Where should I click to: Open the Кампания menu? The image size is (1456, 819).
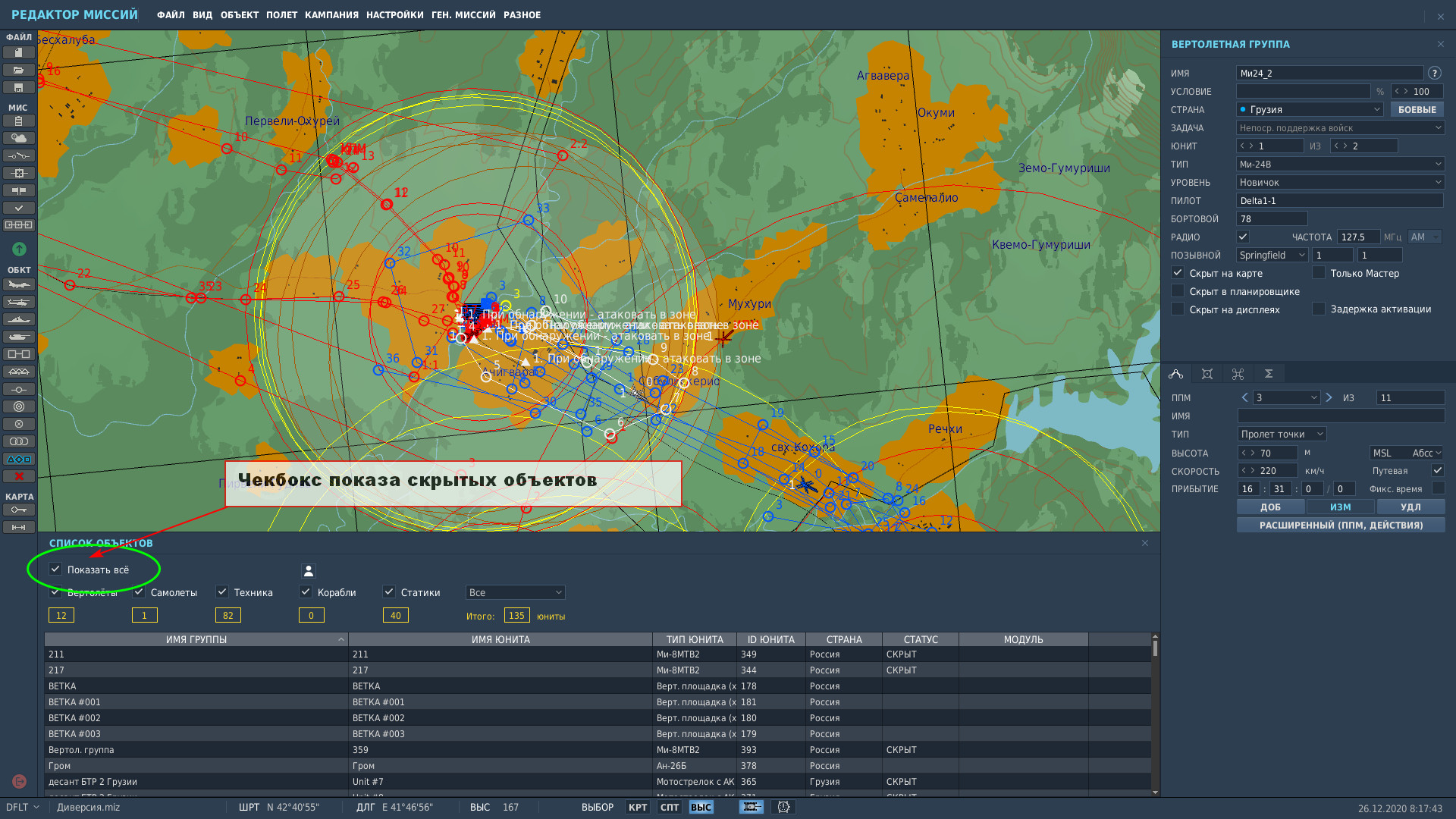click(331, 14)
